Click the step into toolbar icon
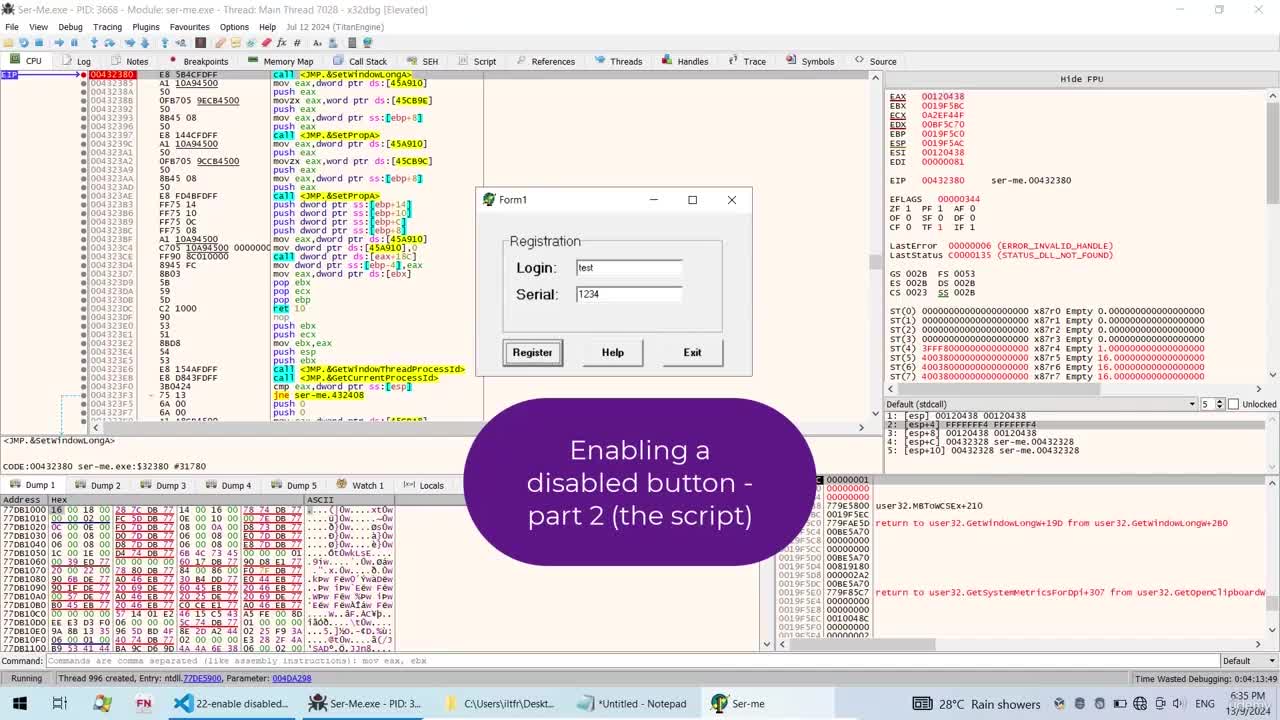 (x=94, y=43)
